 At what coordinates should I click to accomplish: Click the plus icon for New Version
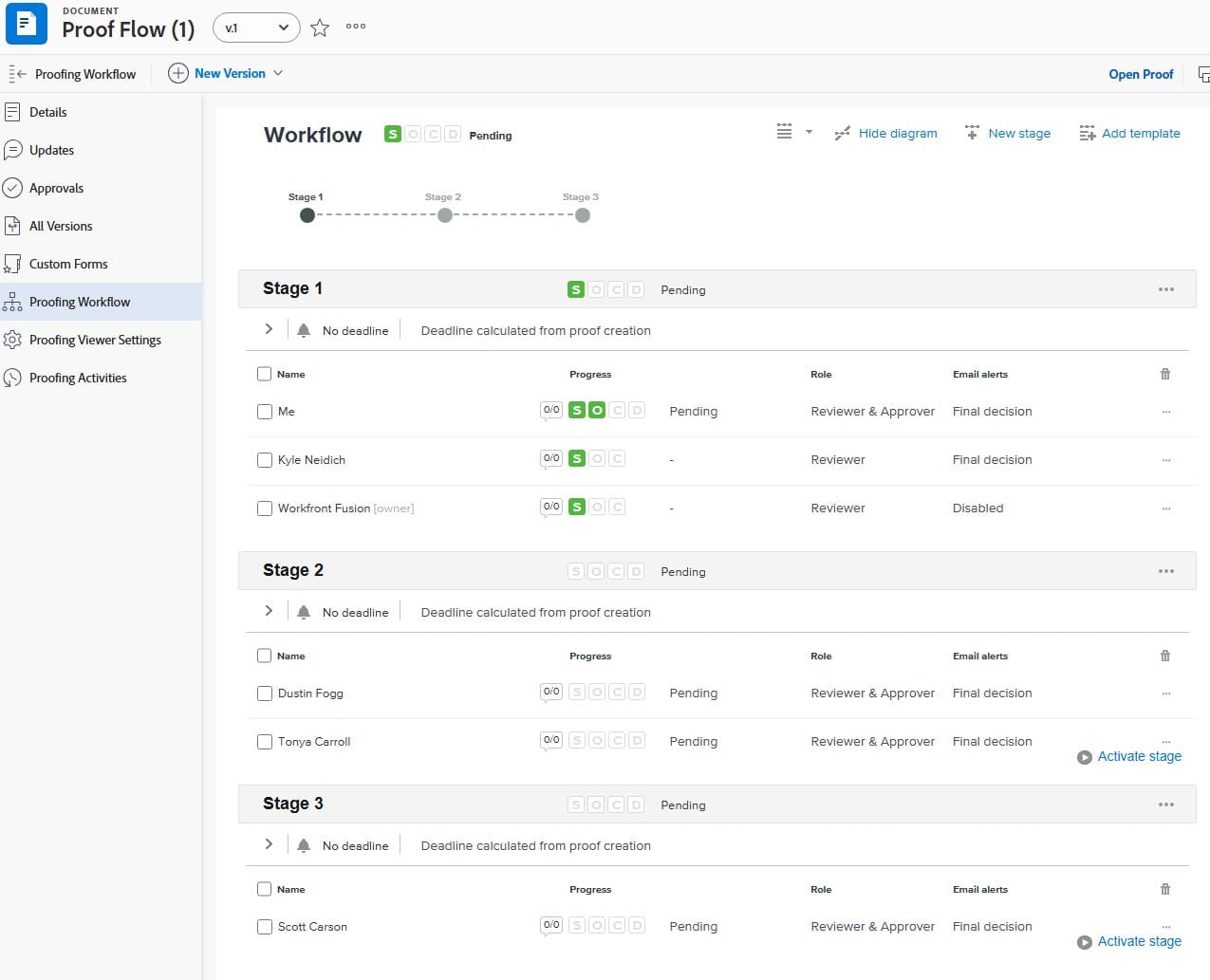[177, 73]
